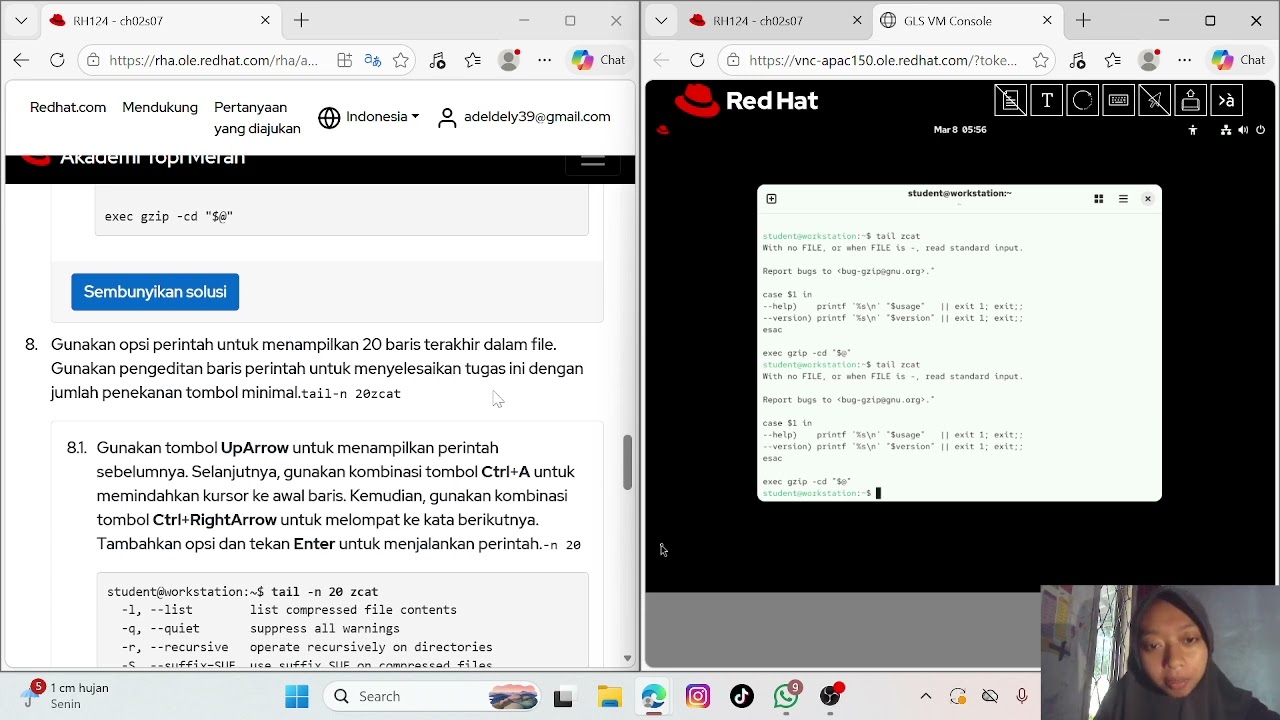Click the upload-to-keyboard icon in VM console toolbar
Screen dimensions: 1280x720
1191,100
